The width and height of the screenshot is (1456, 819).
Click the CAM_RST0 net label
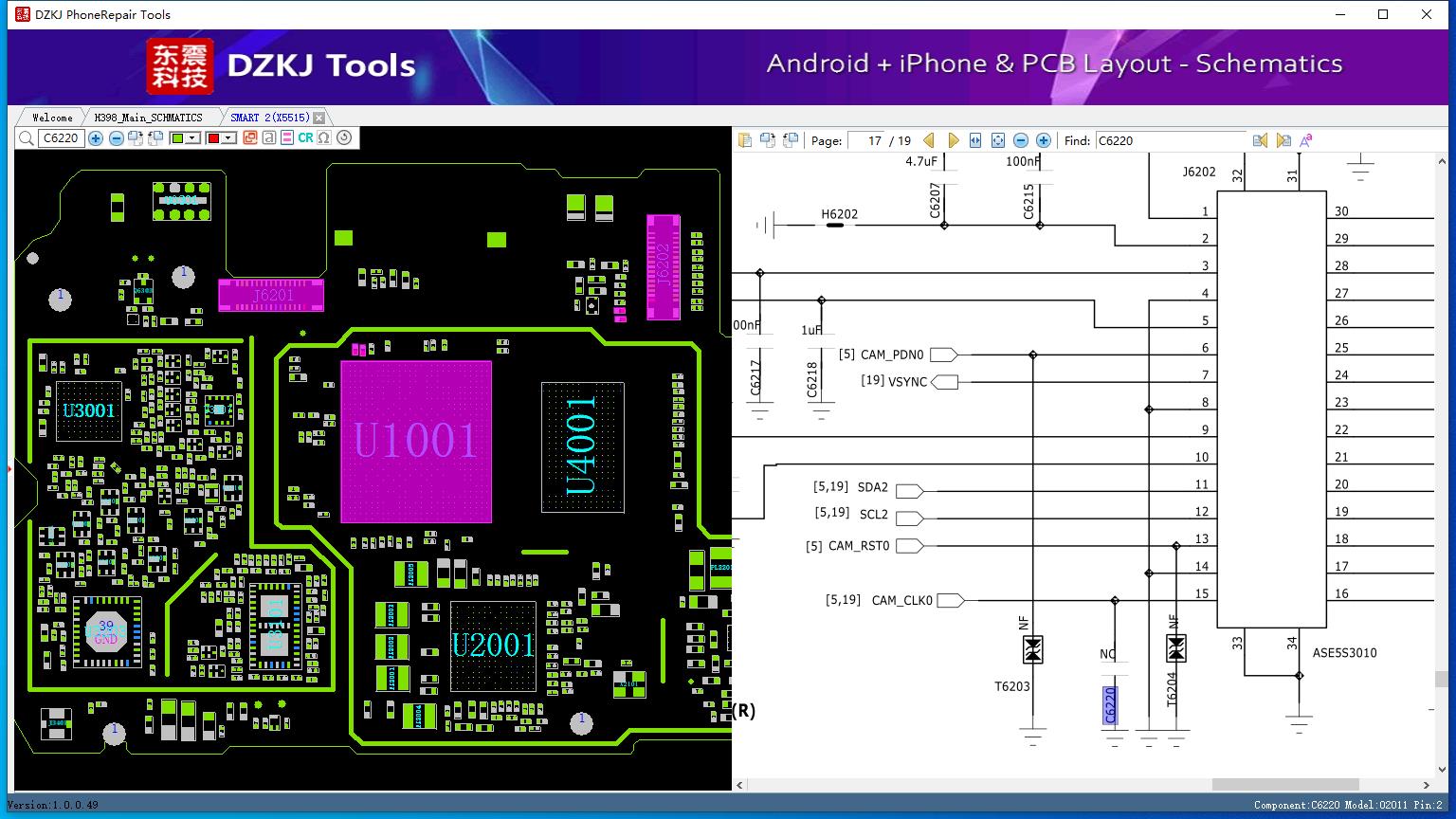click(859, 546)
